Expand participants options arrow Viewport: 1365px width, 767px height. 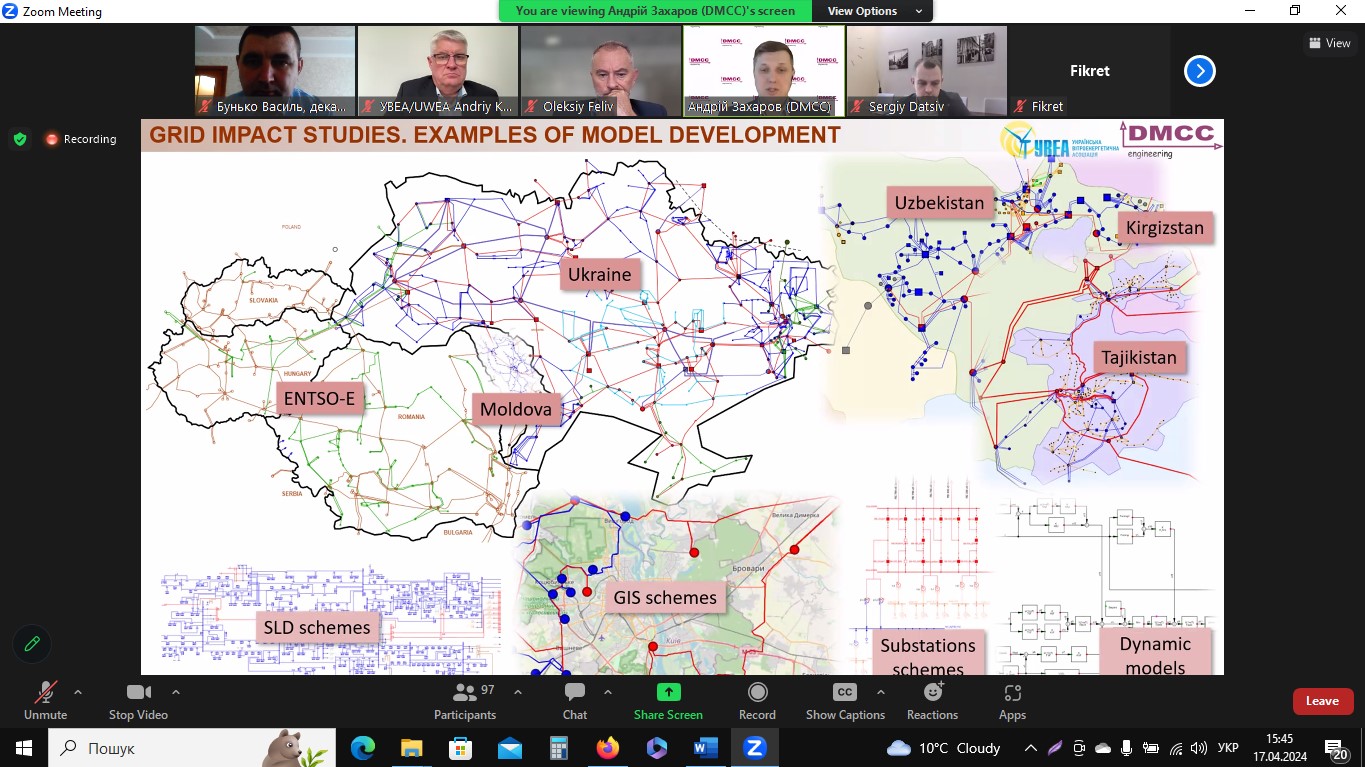pos(518,692)
